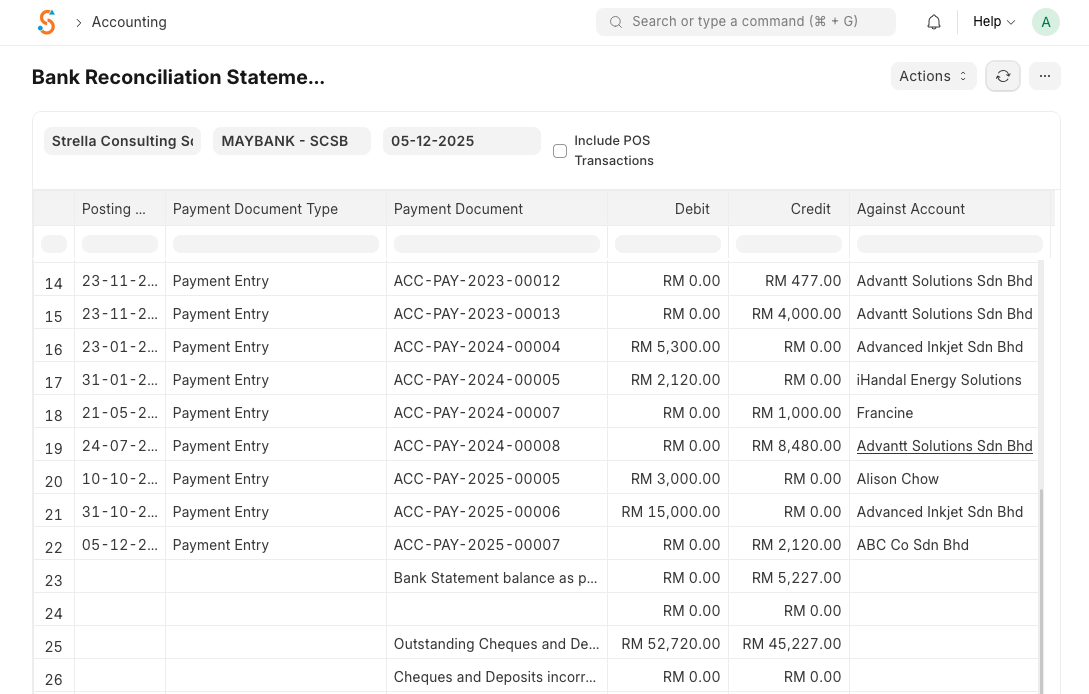Screen dimensions: 1089x694
Task: Open the notifications bell
Action: click(x=934, y=22)
